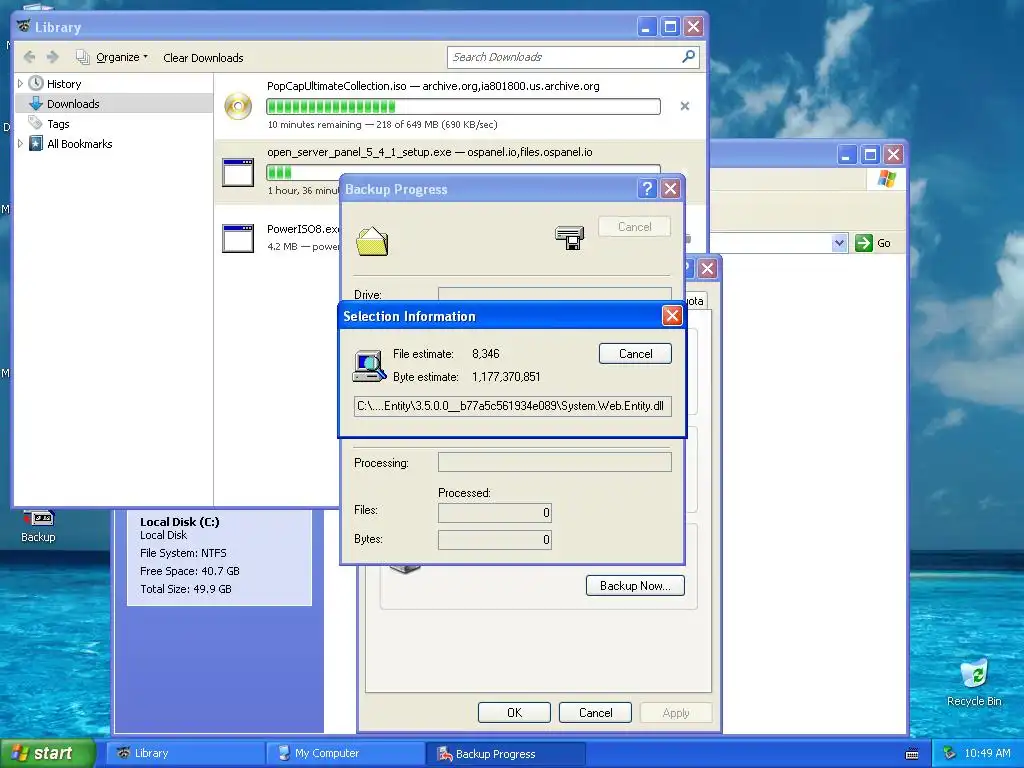The height and width of the screenshot is (768, 1024).
Task: Click the open_server_panel setup file icon
Action: click(x=238, y=172)
